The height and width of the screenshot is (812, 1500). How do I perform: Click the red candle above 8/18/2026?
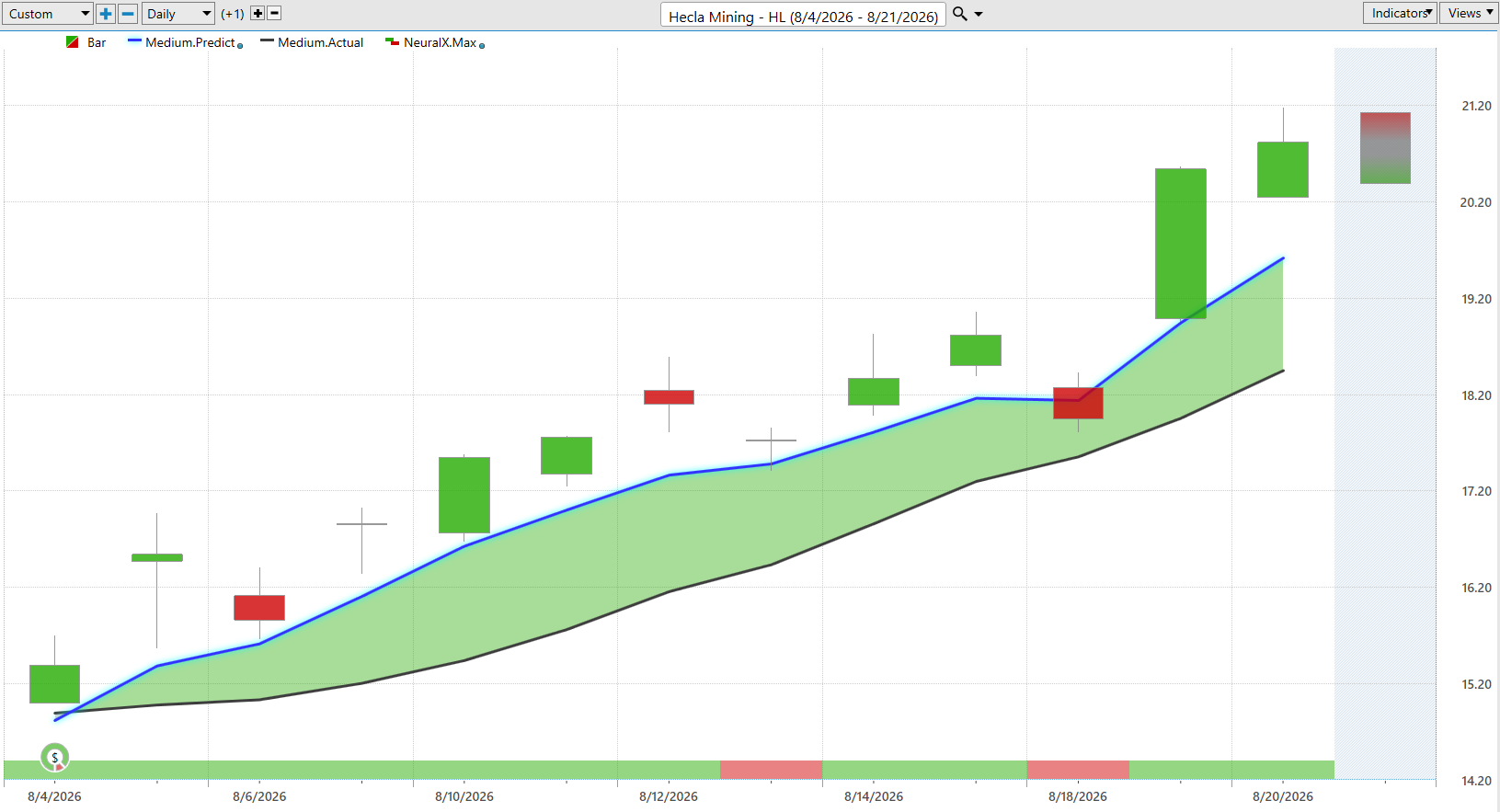tap(1078, 403)
